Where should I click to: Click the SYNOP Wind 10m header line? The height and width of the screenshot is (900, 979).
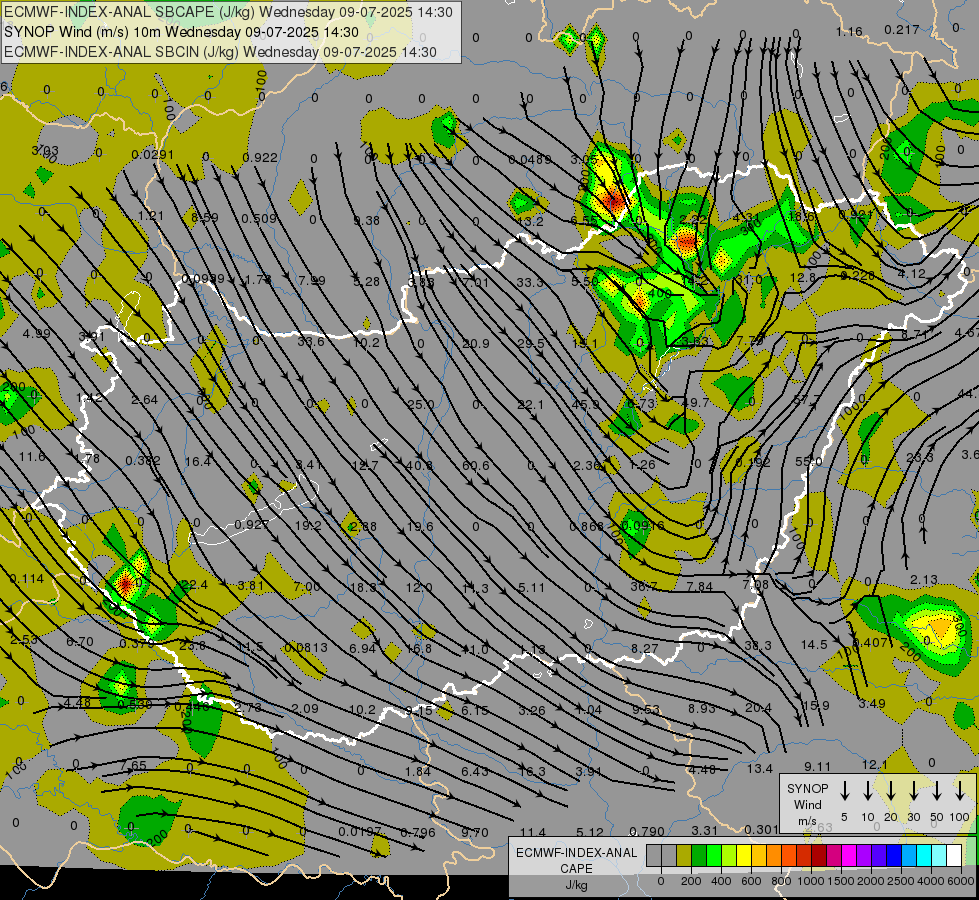181,32
